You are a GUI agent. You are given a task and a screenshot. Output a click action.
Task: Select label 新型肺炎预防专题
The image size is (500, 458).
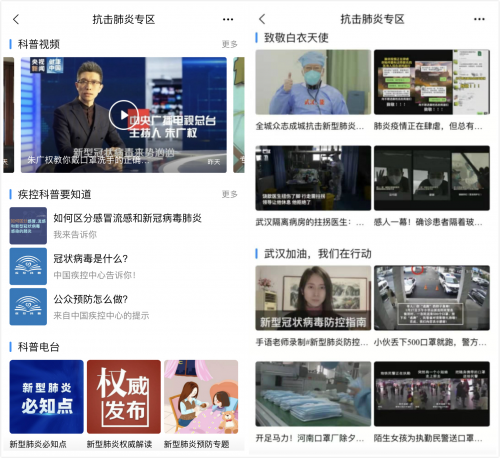point(196,444)
